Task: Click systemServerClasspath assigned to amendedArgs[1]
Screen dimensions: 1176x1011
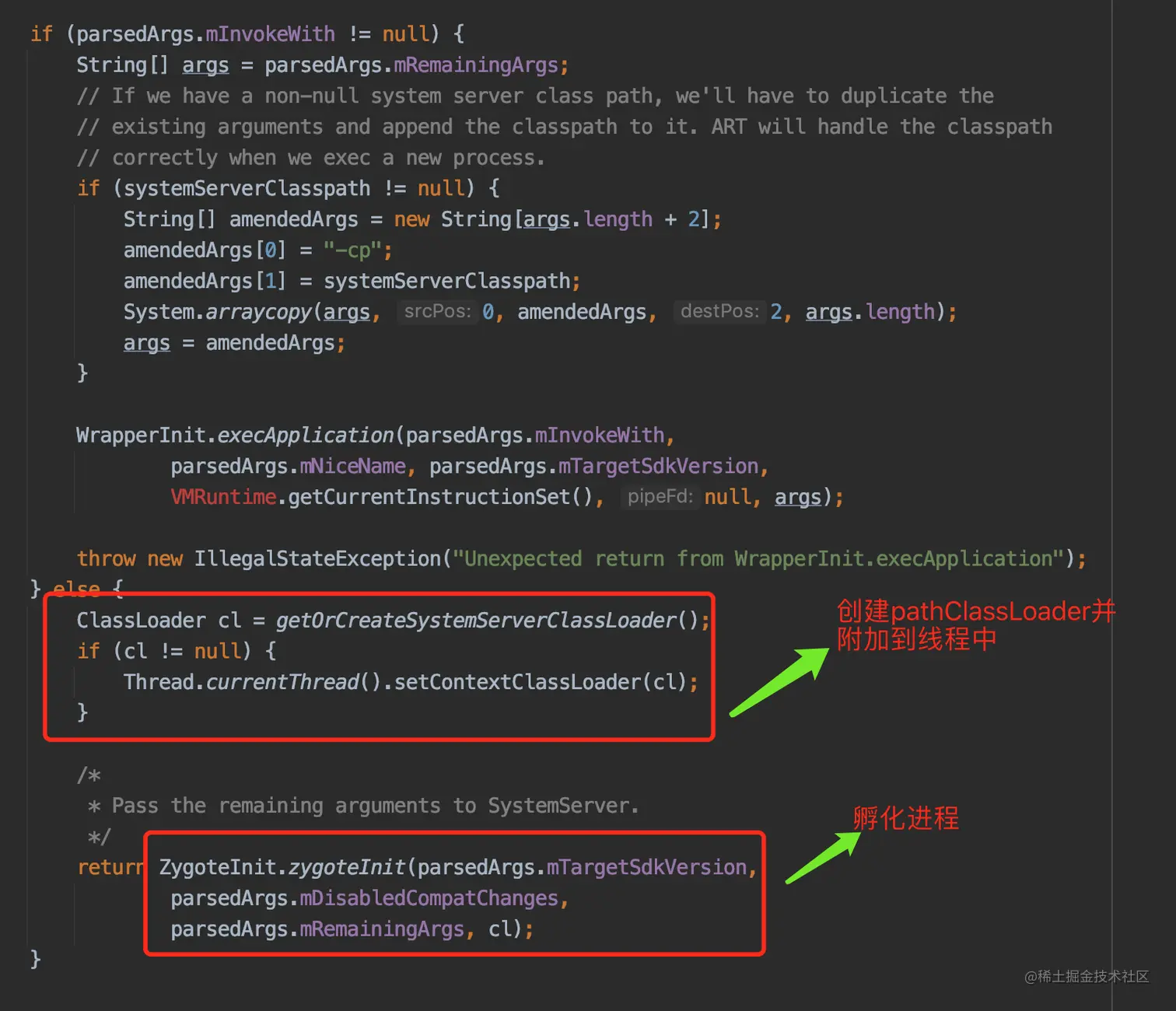Action: point(447,282)
